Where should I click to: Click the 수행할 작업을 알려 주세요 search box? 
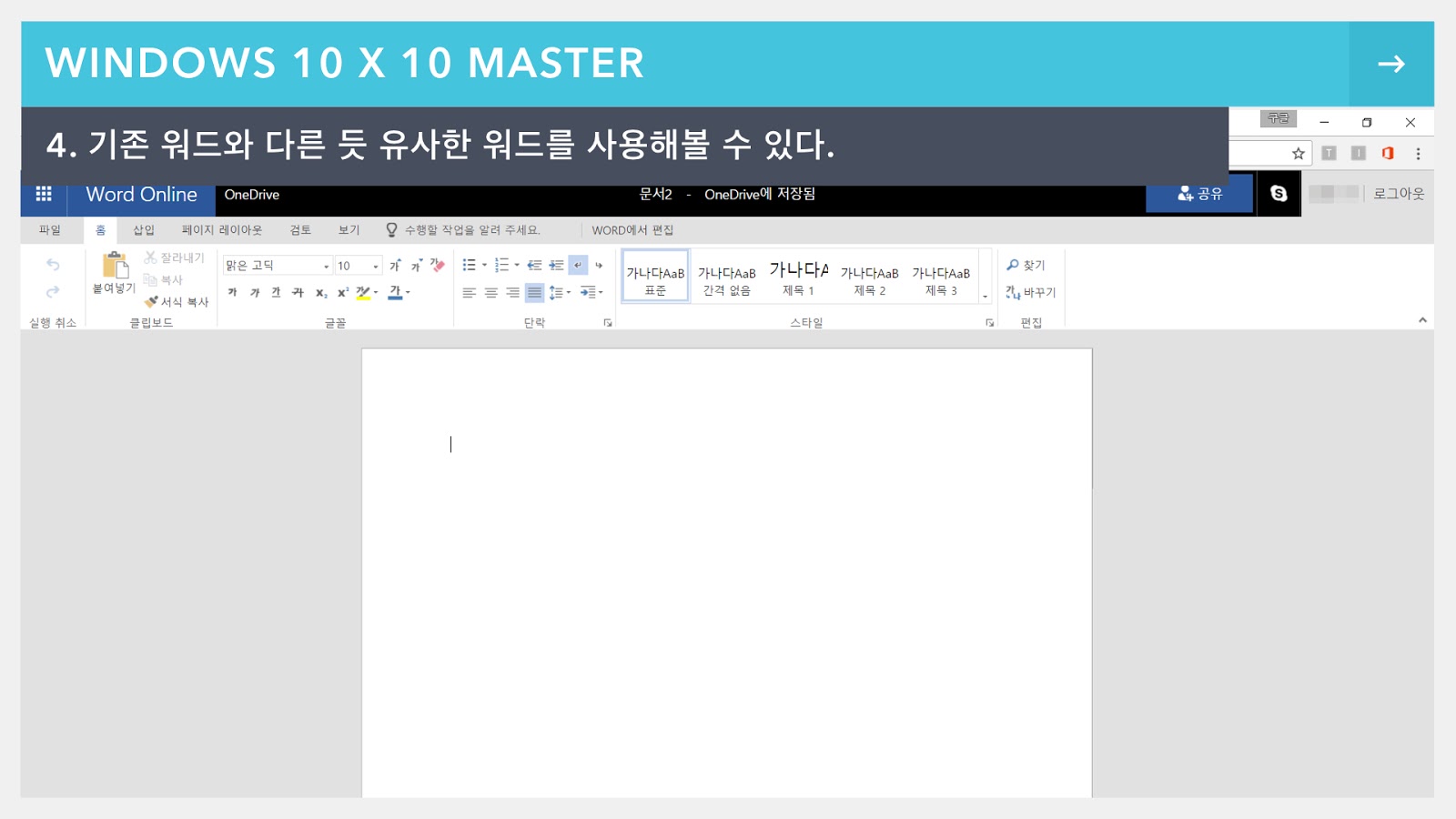(471, 230)
